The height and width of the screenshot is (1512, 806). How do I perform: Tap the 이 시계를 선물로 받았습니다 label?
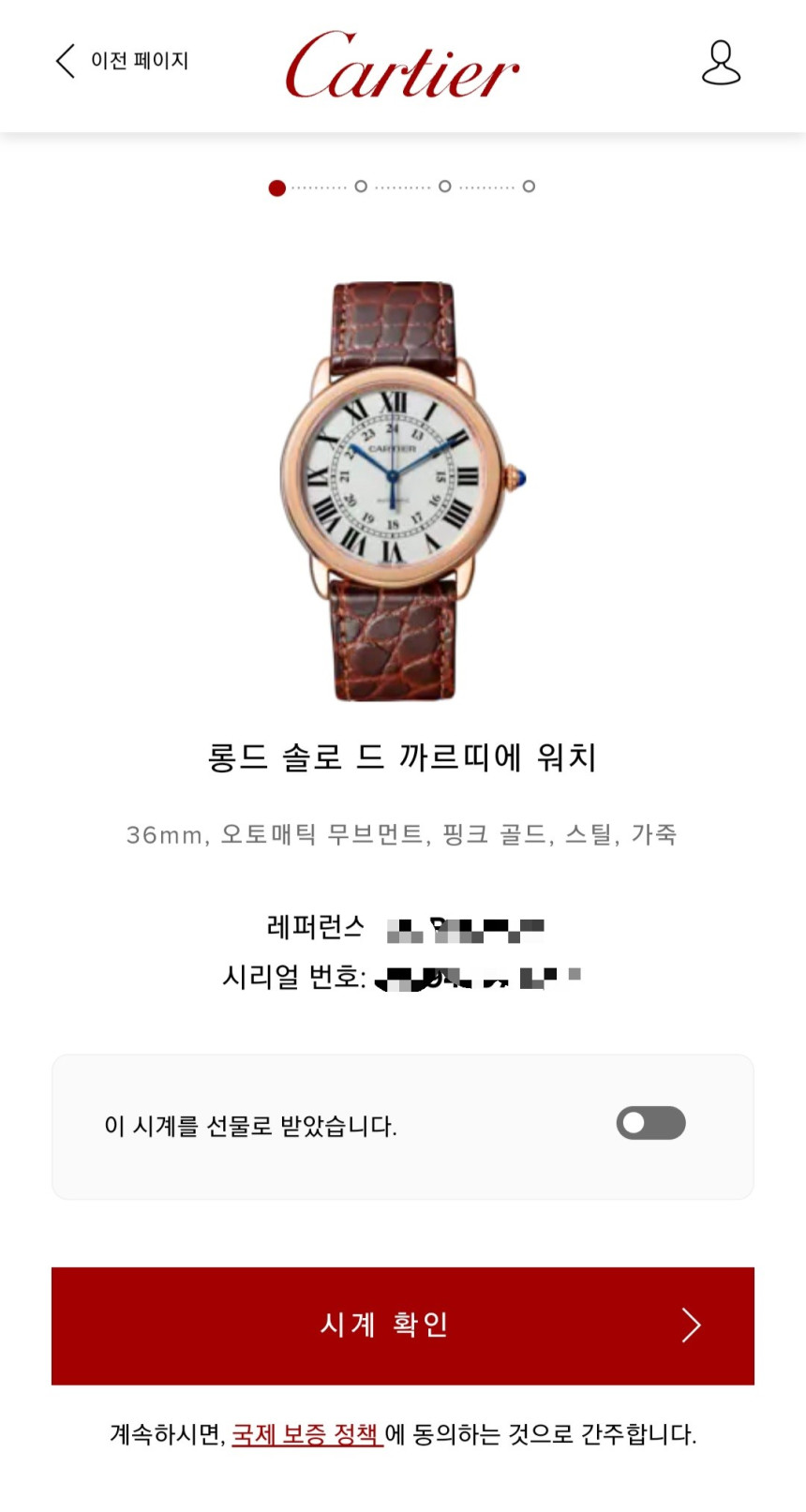click(250, 1125)
